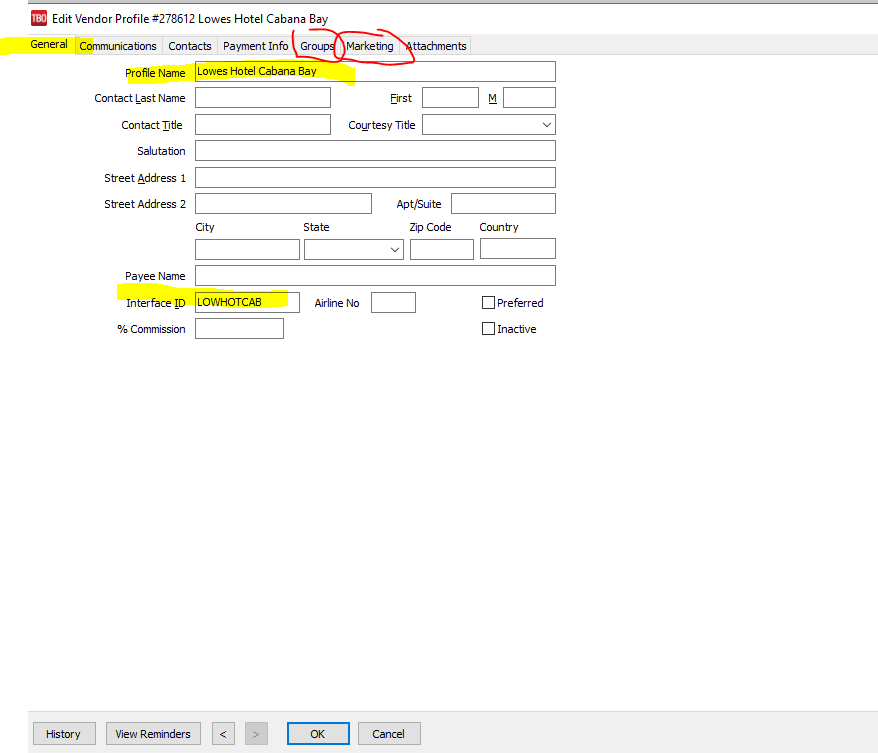Image resolution: width=878 pixels, height=753 pixels.
Task: Open the History button
Action: [x=64, y=733]
